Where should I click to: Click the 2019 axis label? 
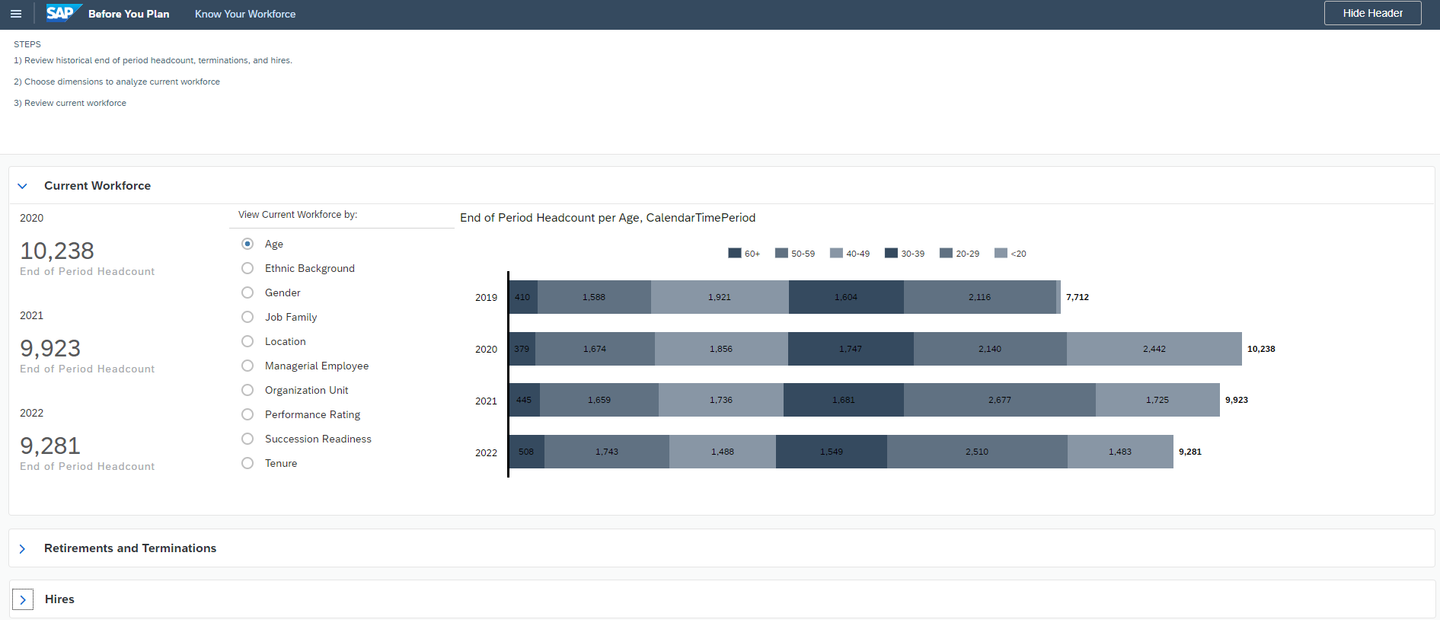point(486,297)
